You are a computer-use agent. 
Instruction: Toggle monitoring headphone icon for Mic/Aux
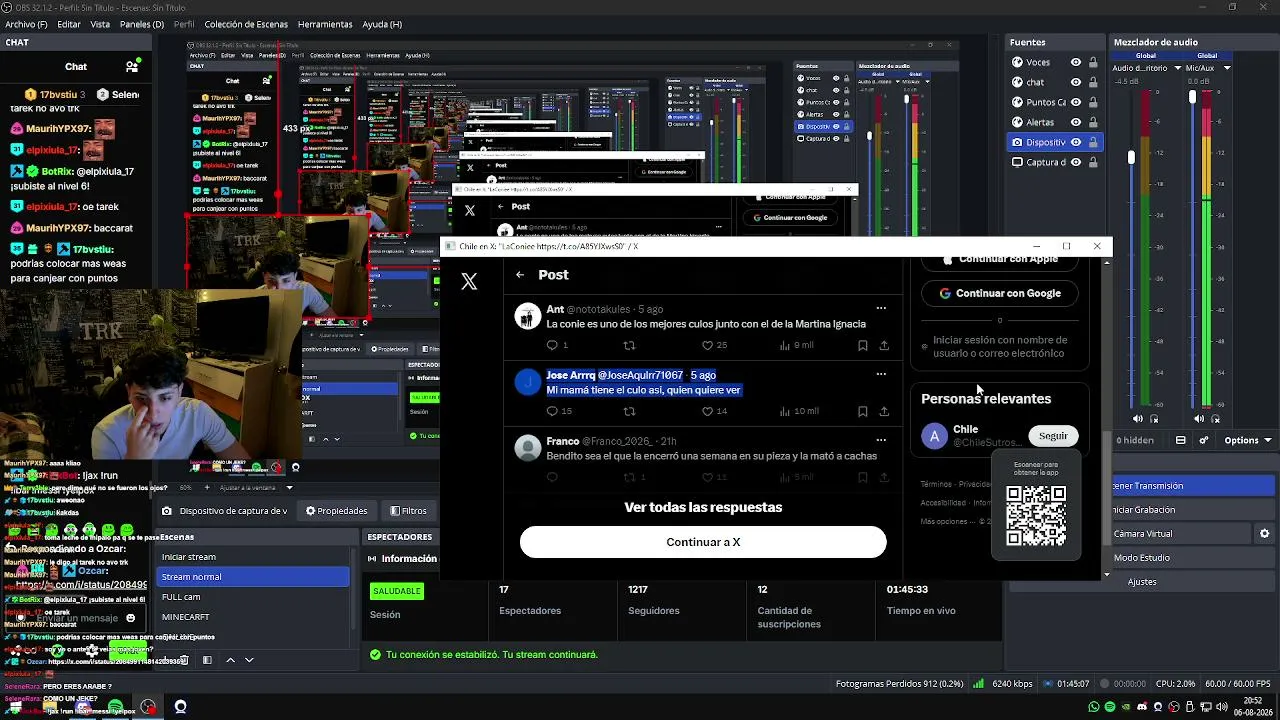[1216, 419]
